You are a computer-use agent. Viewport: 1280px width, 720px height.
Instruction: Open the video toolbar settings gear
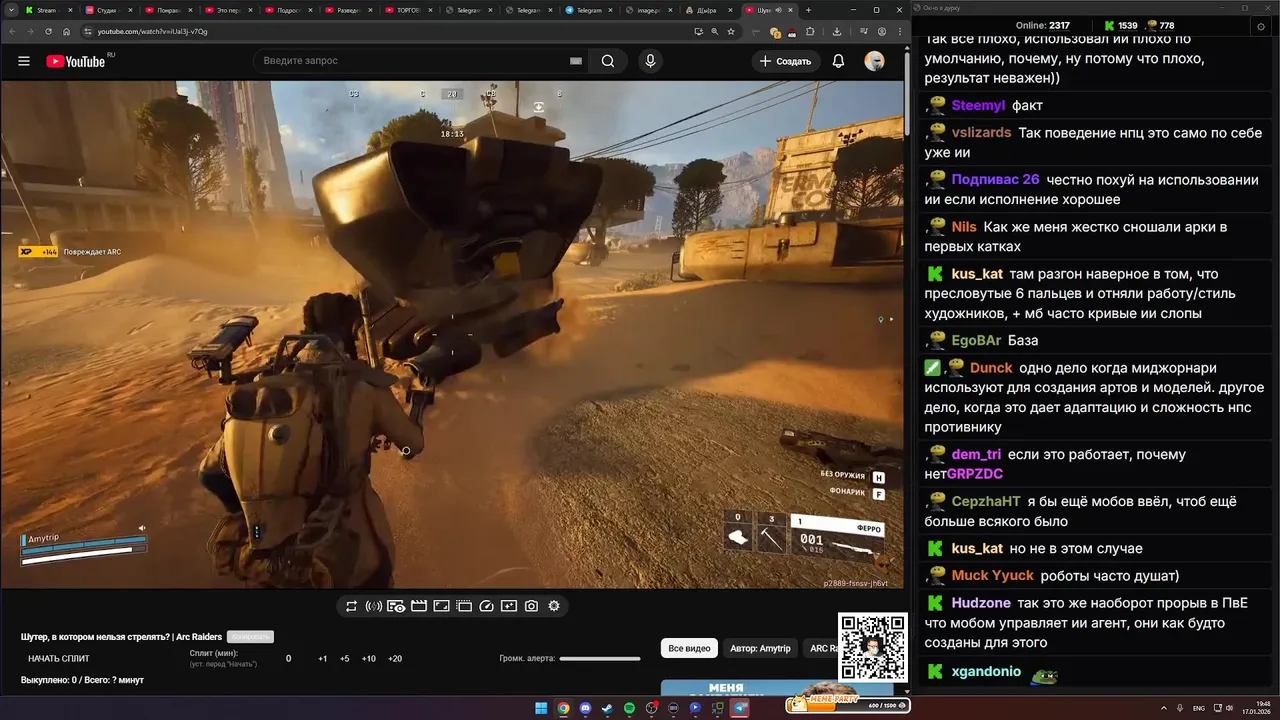pyautogui.click(x=554, y=606)
